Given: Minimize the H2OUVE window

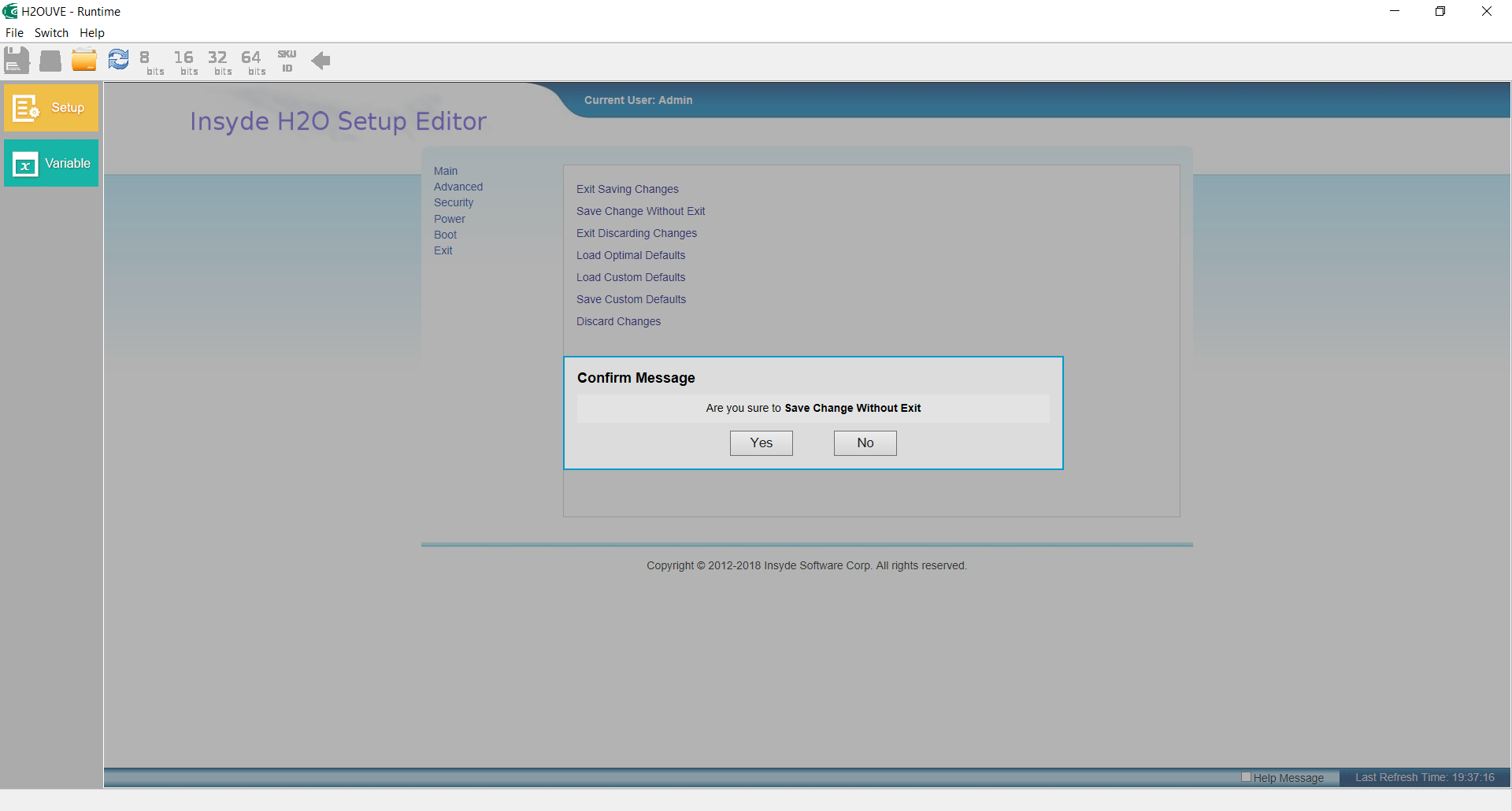Looking at the screenshot, I should pyautogui.click(x=1395, y=11).
